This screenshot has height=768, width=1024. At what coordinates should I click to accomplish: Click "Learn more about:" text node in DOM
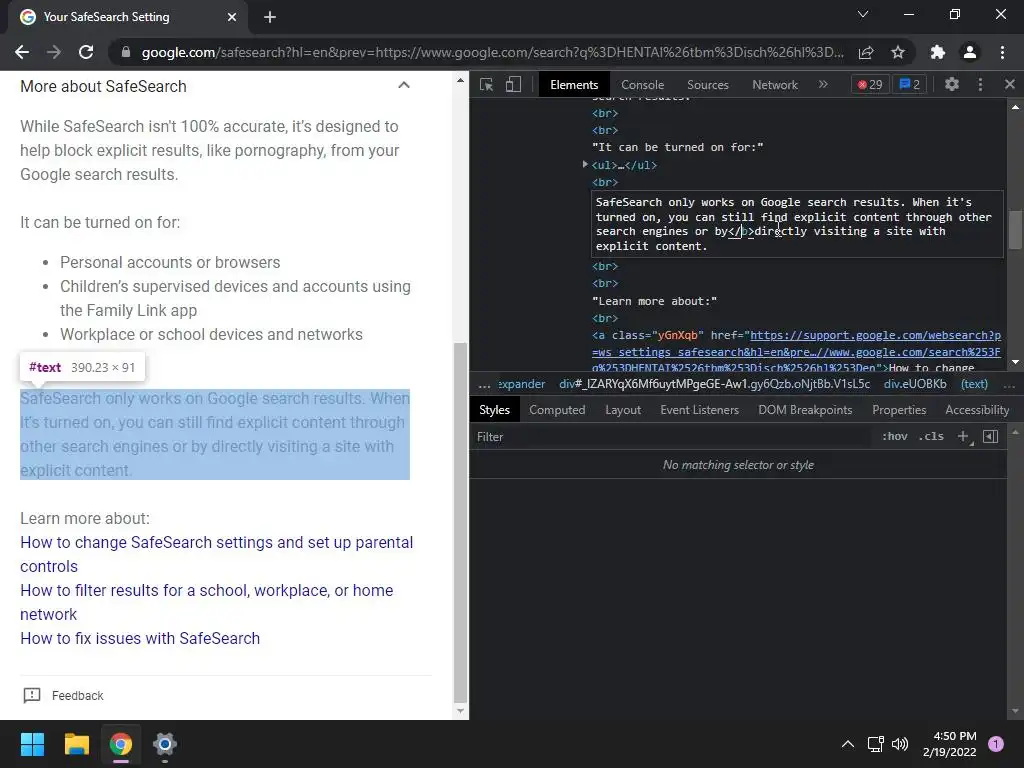coord(654,301)
